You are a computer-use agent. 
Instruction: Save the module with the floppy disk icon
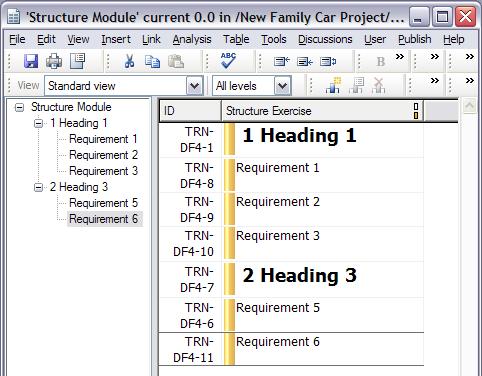pyautogui.click(x=31, y=61)
